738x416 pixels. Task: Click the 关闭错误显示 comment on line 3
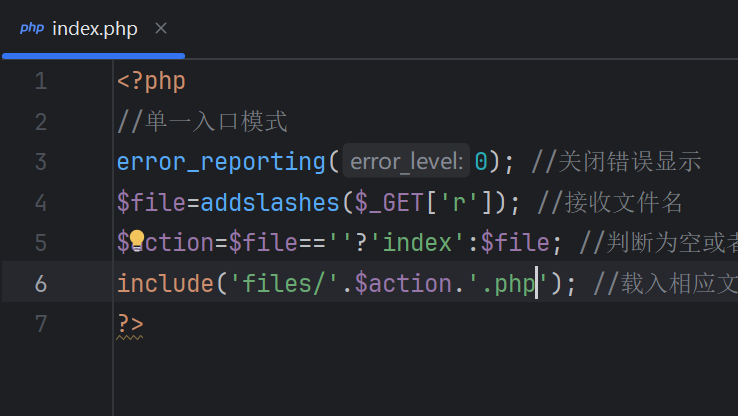[629, 161]
